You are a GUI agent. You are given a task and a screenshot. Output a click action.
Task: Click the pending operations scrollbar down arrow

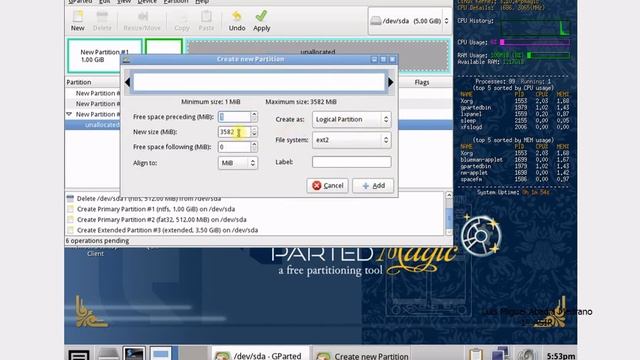pos(449,232)
